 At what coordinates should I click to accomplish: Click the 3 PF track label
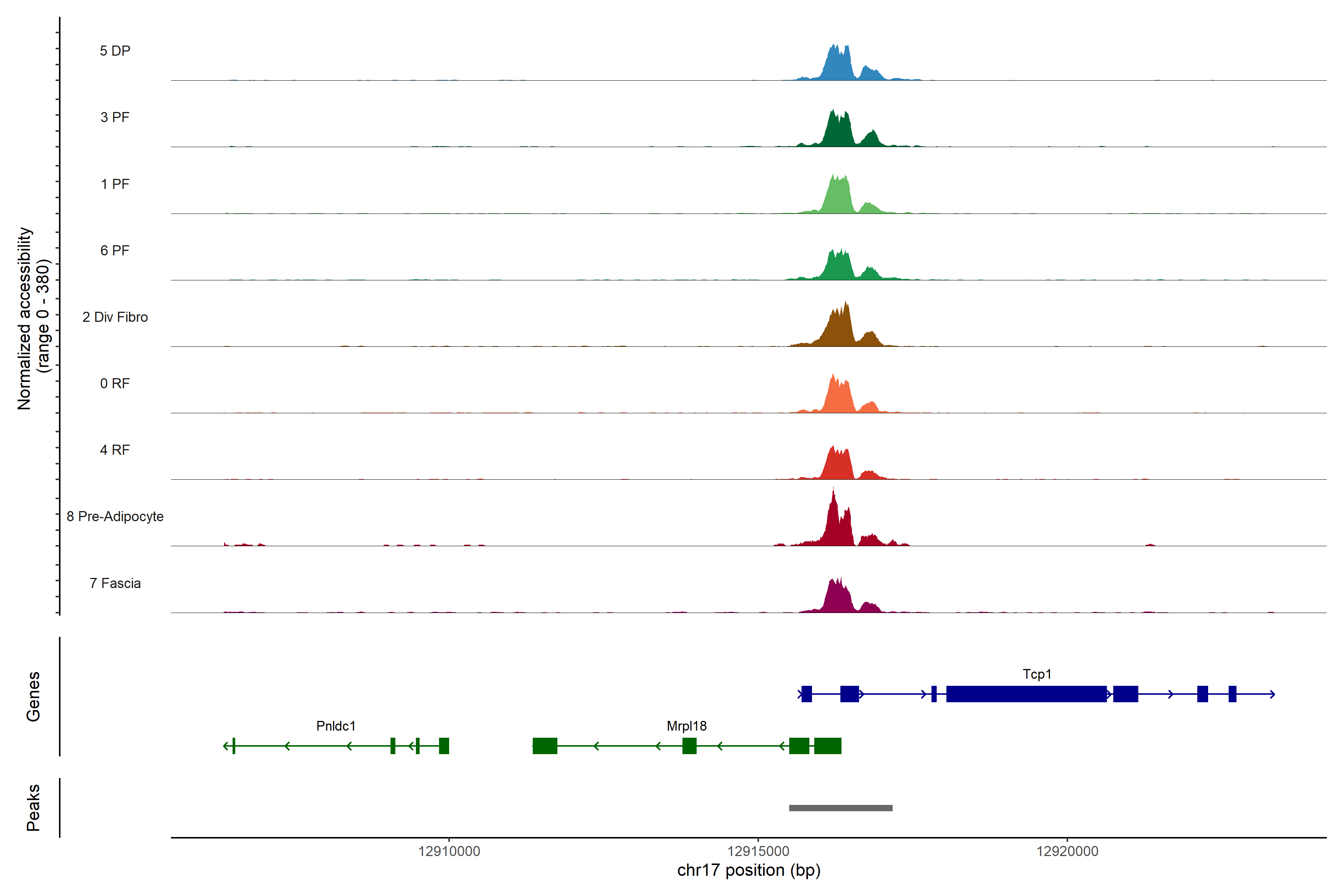tap(115, 117)
